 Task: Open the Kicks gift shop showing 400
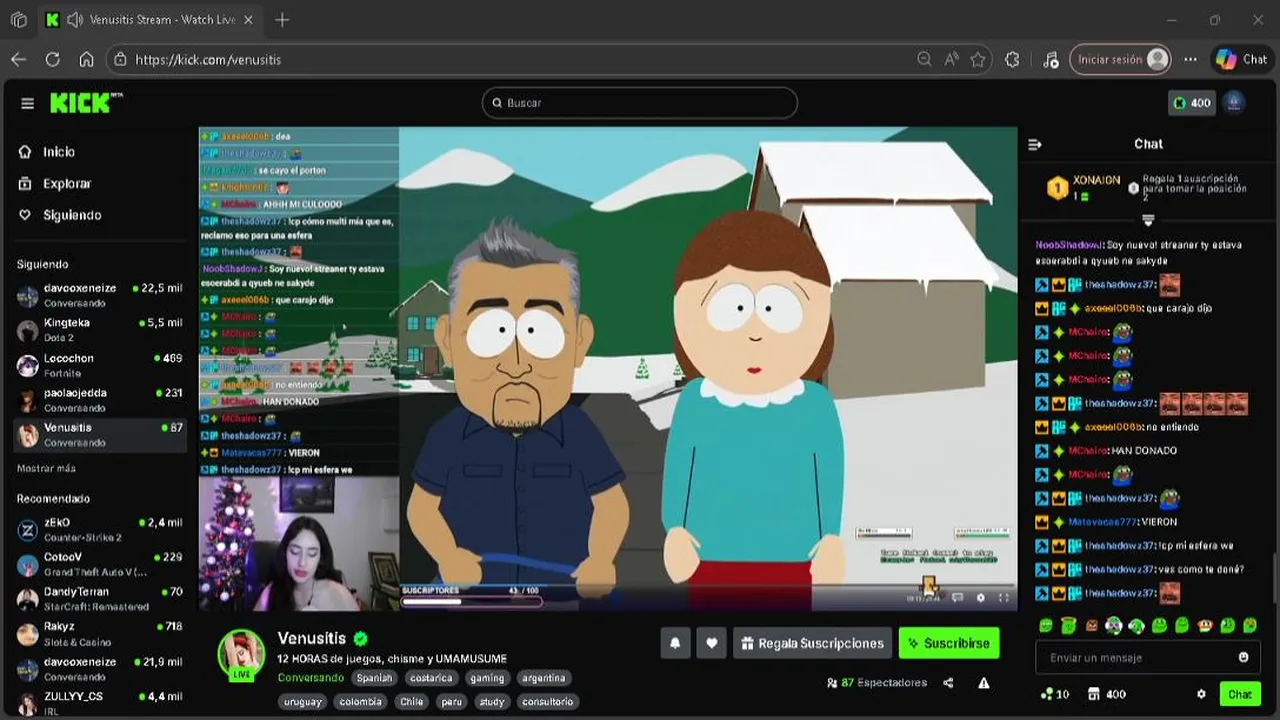(x=1107, y=694)
